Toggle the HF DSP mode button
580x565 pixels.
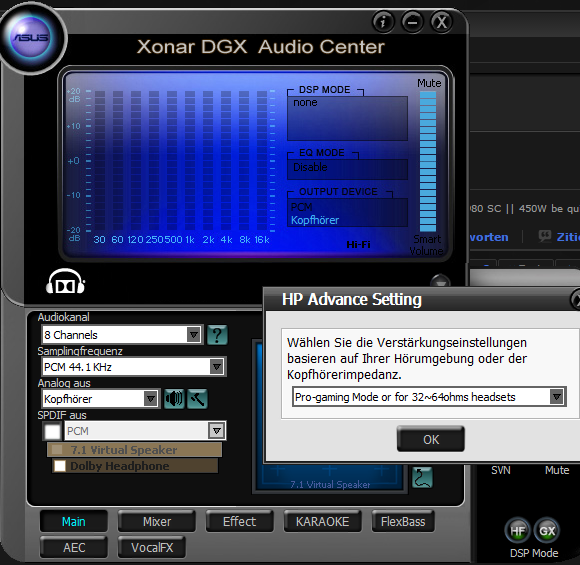[517, 531]
